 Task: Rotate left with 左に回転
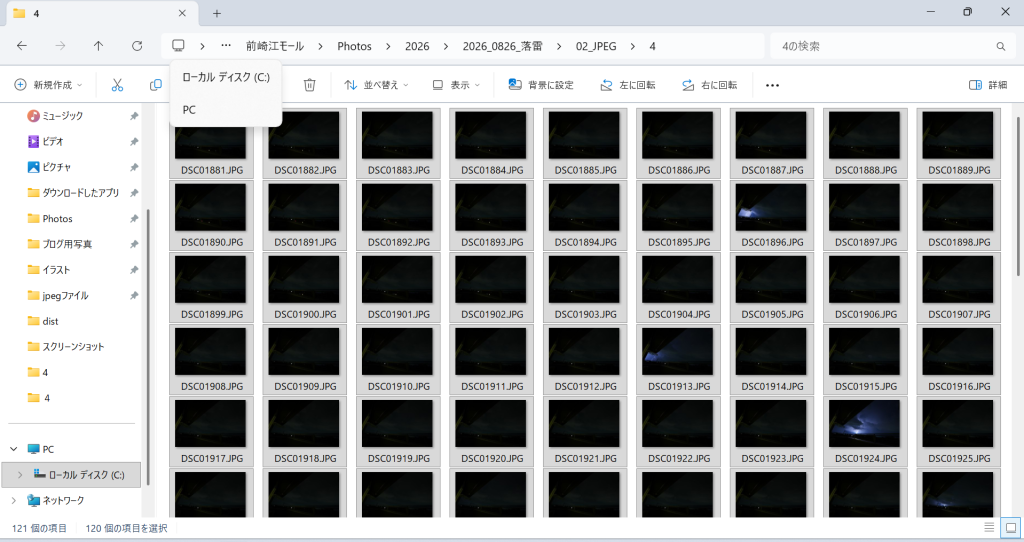point(628,85)
